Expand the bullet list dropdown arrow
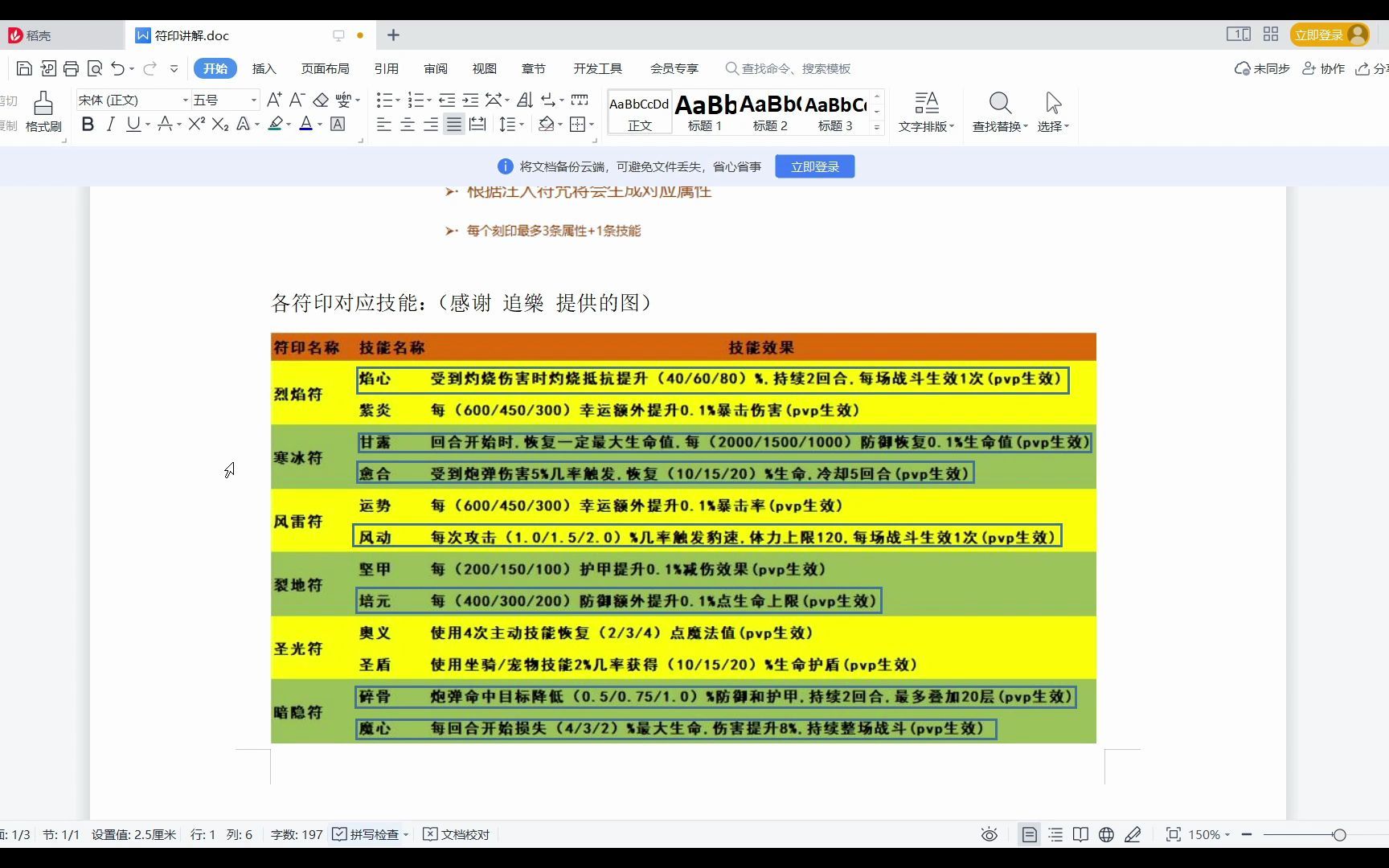 pos(398,100)
